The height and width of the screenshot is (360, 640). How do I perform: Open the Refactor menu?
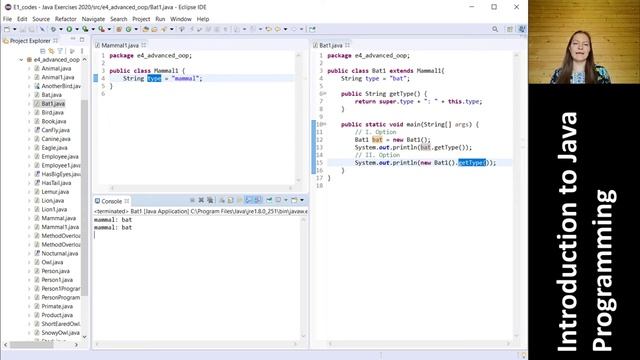[66, 19]
